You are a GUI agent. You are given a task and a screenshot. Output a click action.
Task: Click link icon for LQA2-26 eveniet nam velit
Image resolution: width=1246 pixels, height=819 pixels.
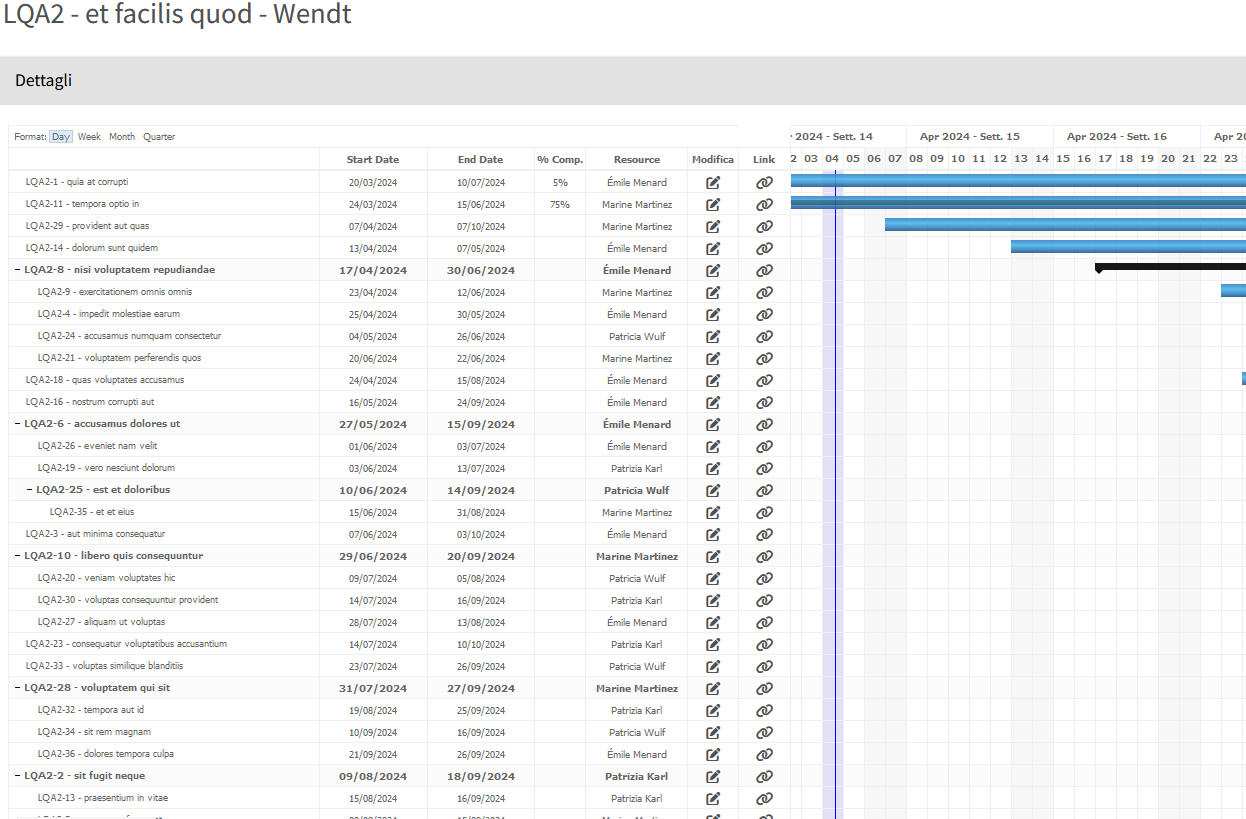(x=764, y=447)
